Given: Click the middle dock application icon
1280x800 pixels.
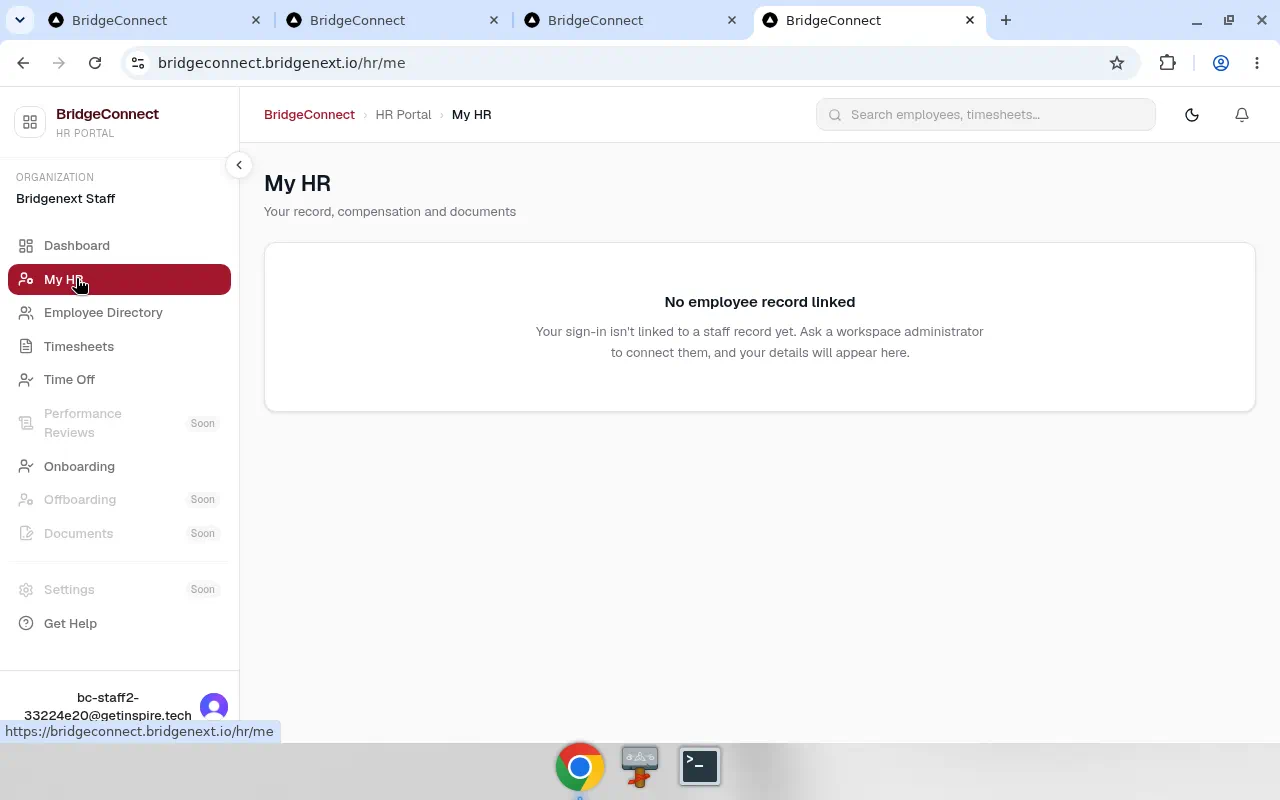Looking at the screenshot, I should point(640,767).
